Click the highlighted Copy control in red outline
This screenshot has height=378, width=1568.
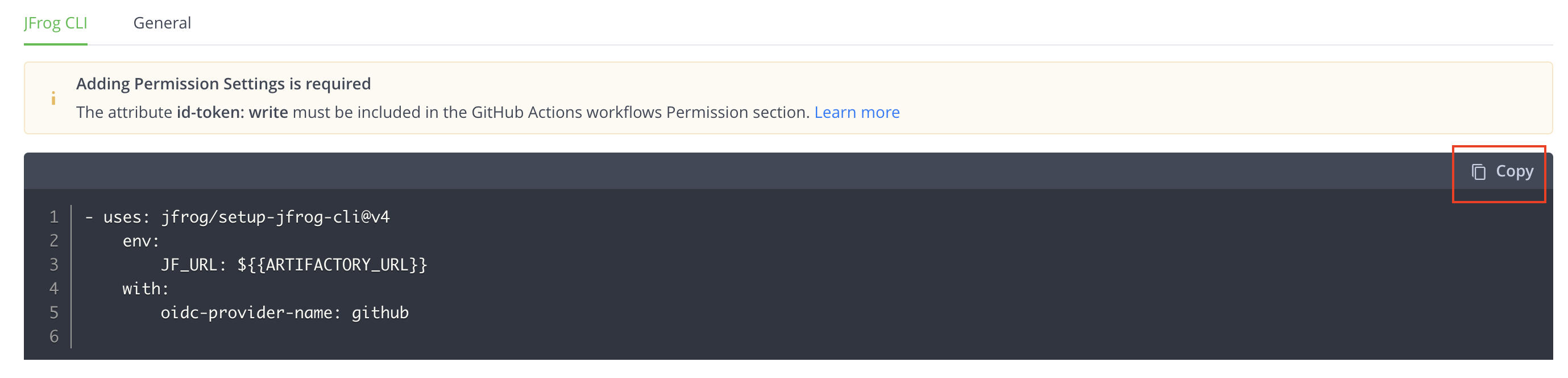(1499, 172)
